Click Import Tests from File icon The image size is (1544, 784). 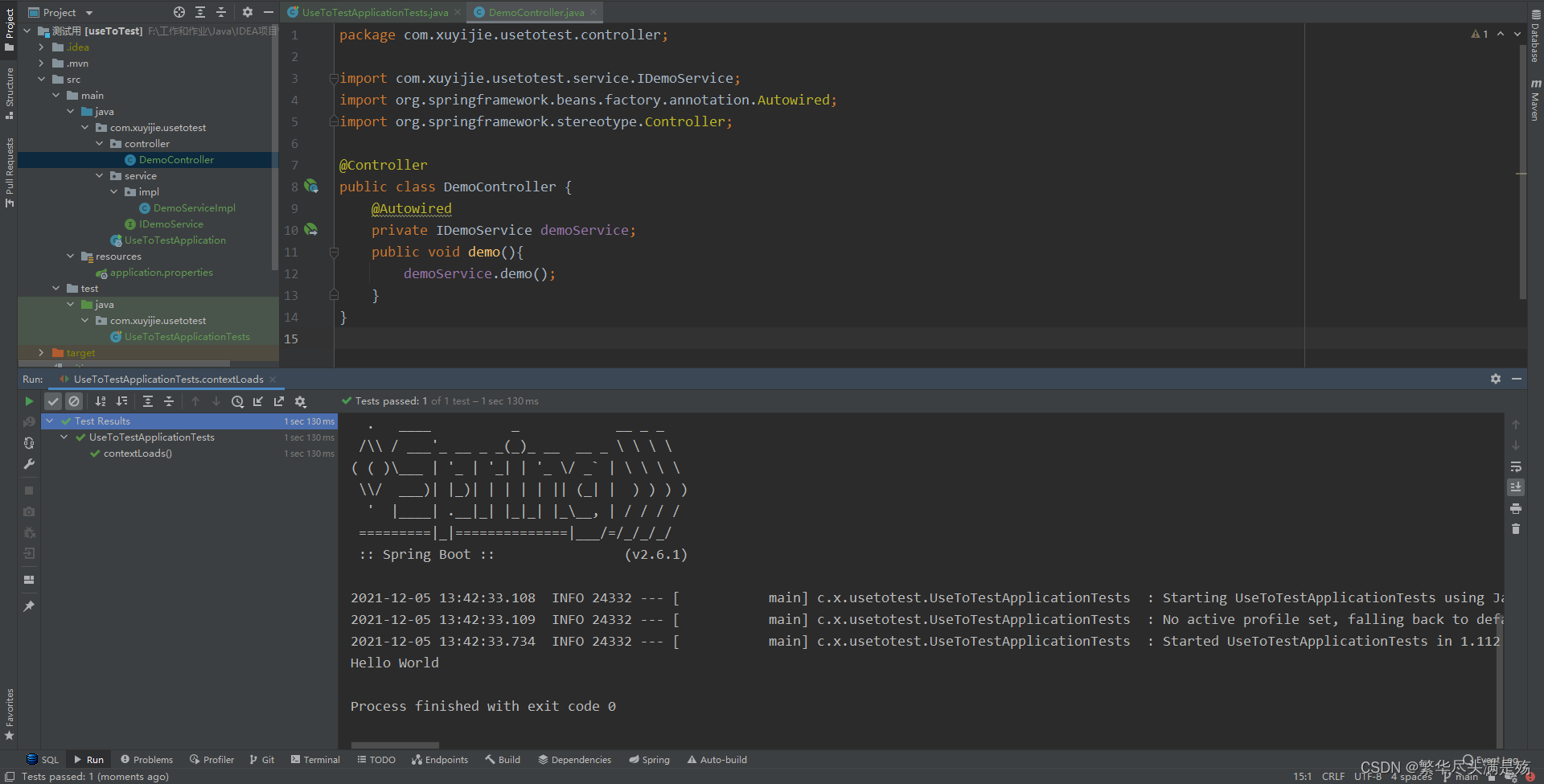pos(258,401)
